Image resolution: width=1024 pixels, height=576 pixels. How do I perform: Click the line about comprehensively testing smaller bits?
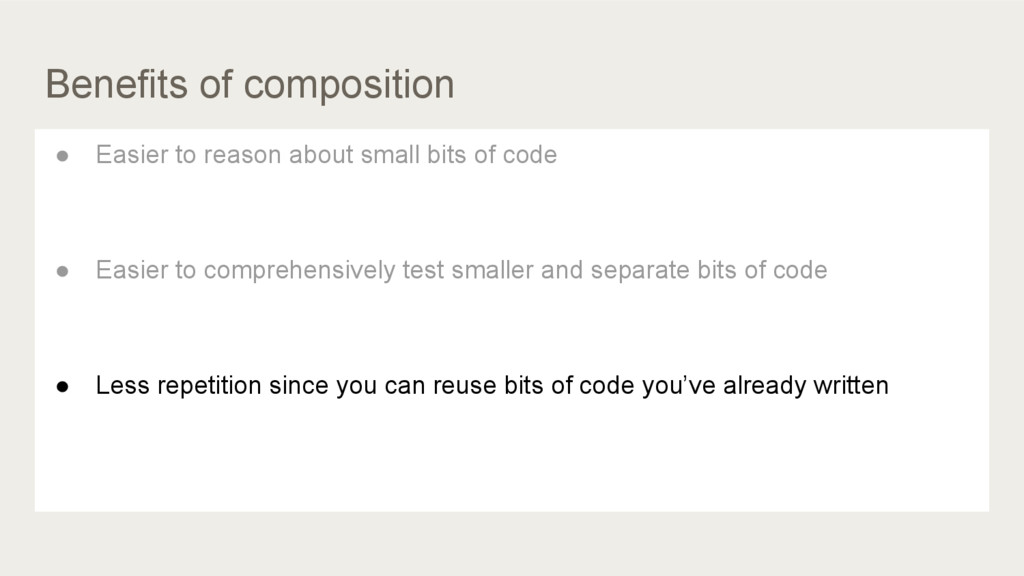(461, 270)
